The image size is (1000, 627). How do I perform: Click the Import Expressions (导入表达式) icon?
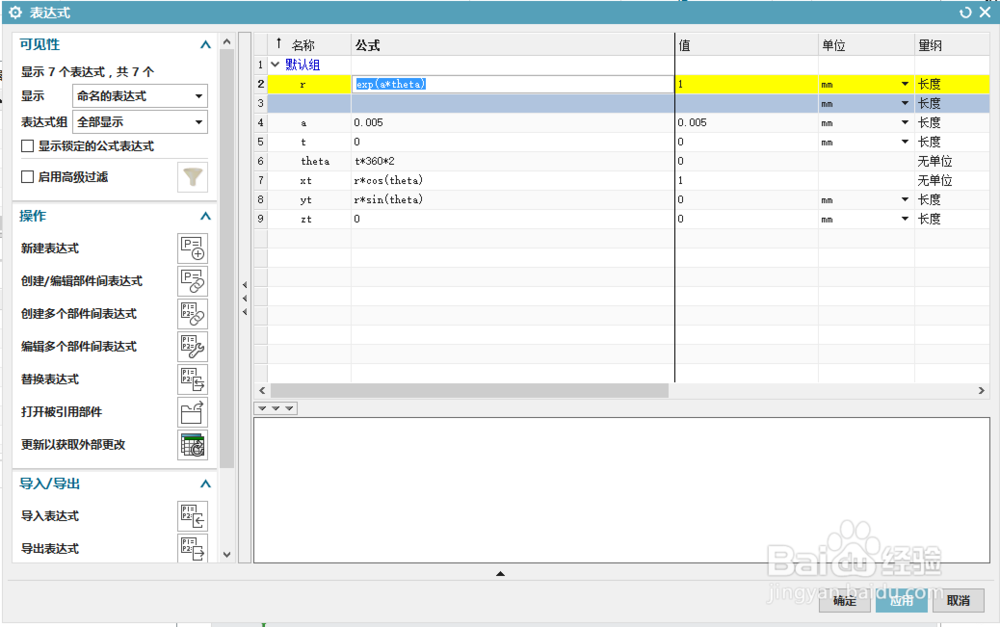click(x=192, y=516)
